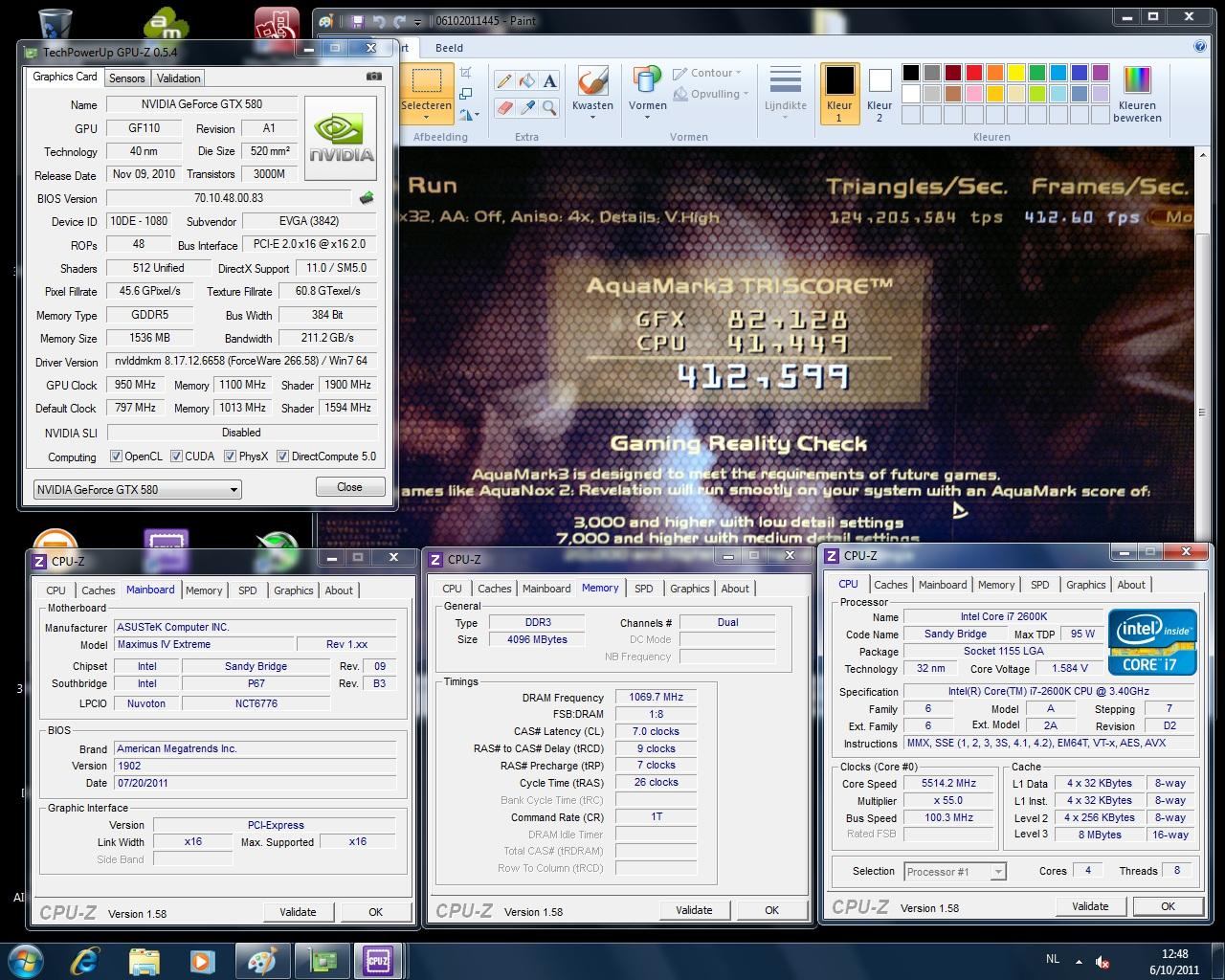Open Graphics tab in CPU-Z Memory window
Image resolution: width=1225 pixels, height=980 pixels.
coord(690,589)
